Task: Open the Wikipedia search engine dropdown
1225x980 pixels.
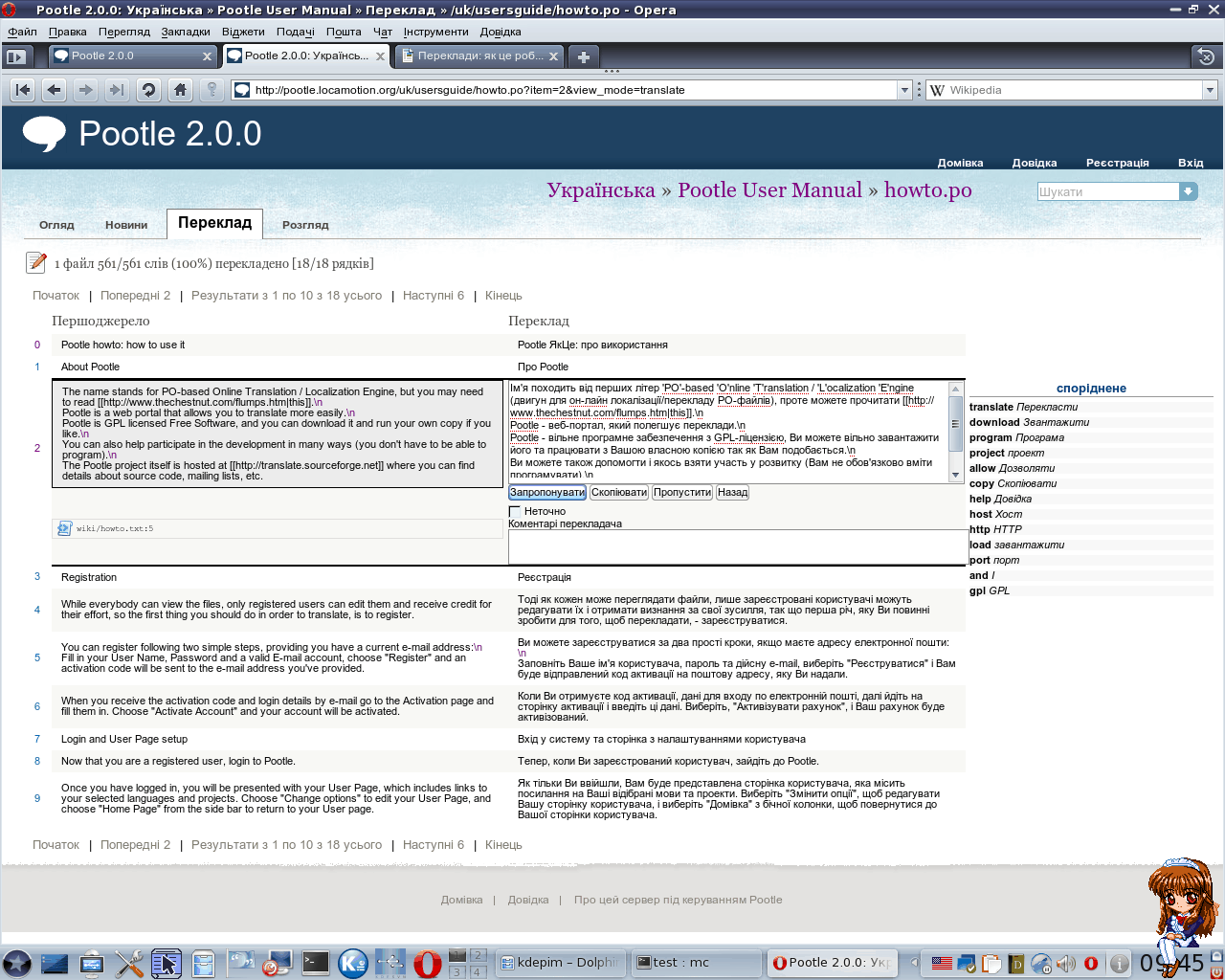Action: click(1210, 90)
